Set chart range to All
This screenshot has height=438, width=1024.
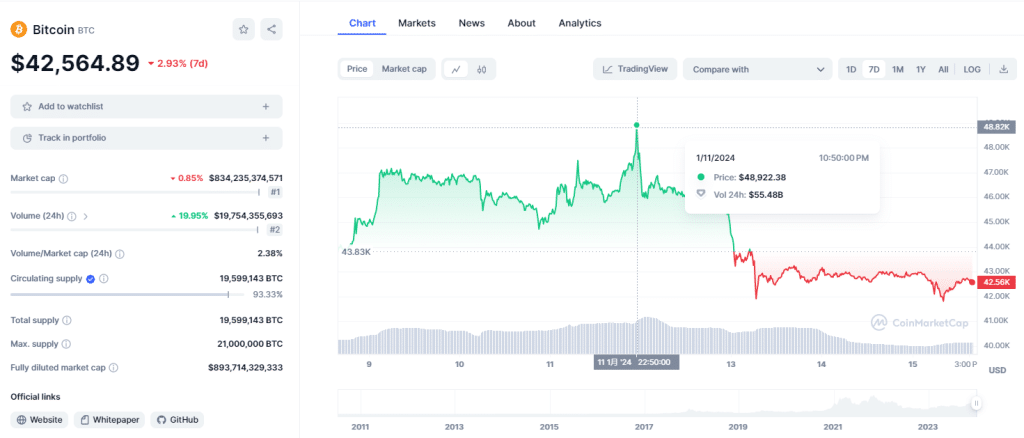click(943, 69)
